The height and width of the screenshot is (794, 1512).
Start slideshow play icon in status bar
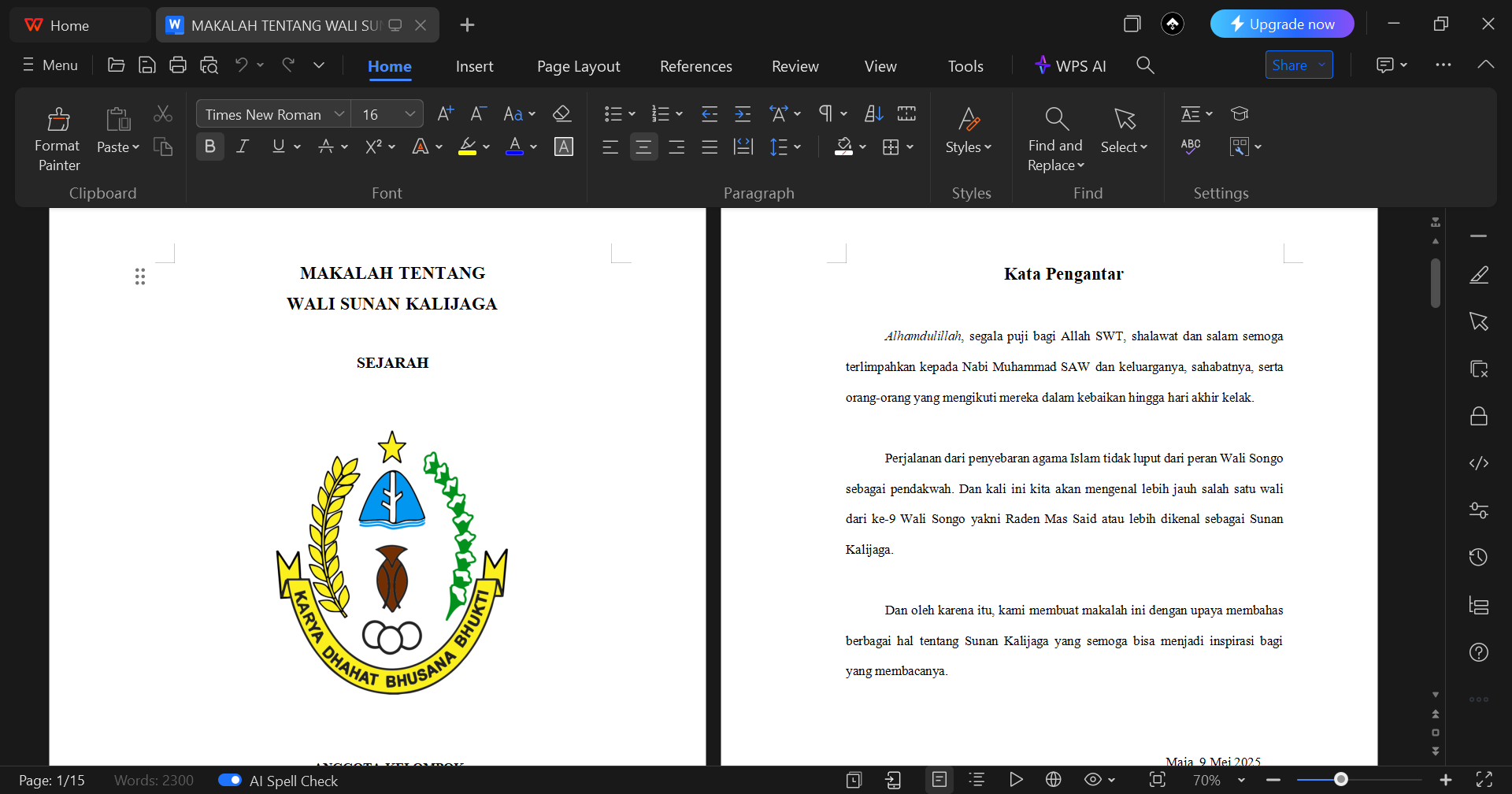(x=1016, y=780)
